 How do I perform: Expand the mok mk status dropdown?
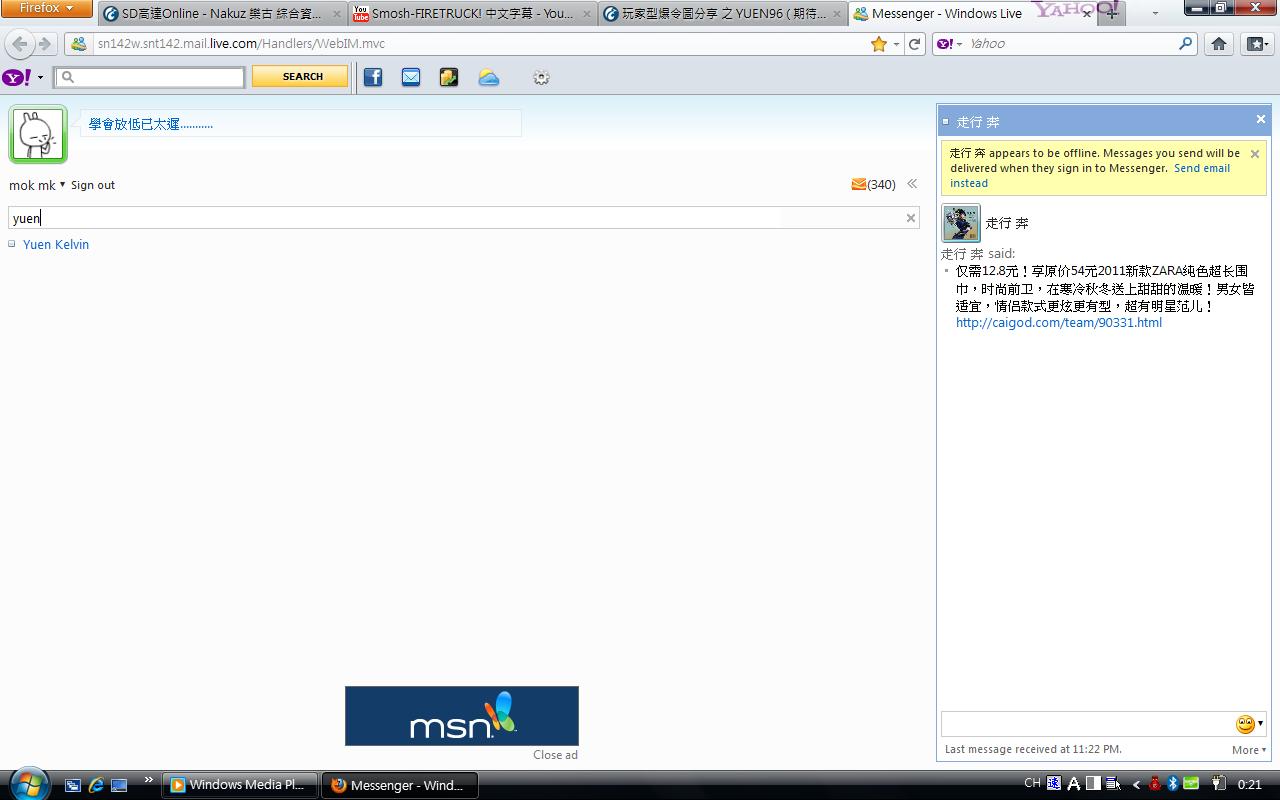pos(62,184)
